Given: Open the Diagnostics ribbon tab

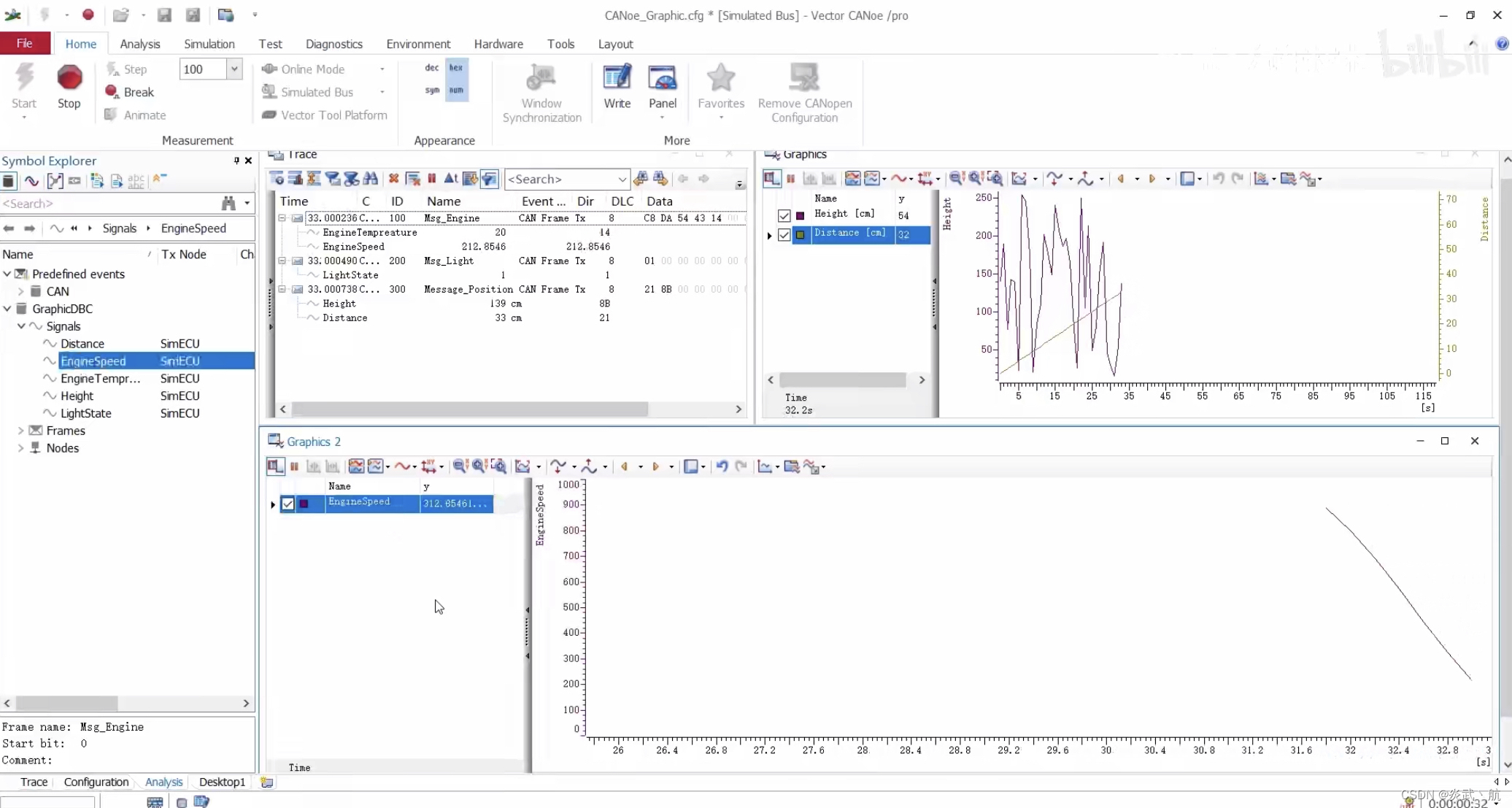Looking at the screenshot, I should 334,44.
